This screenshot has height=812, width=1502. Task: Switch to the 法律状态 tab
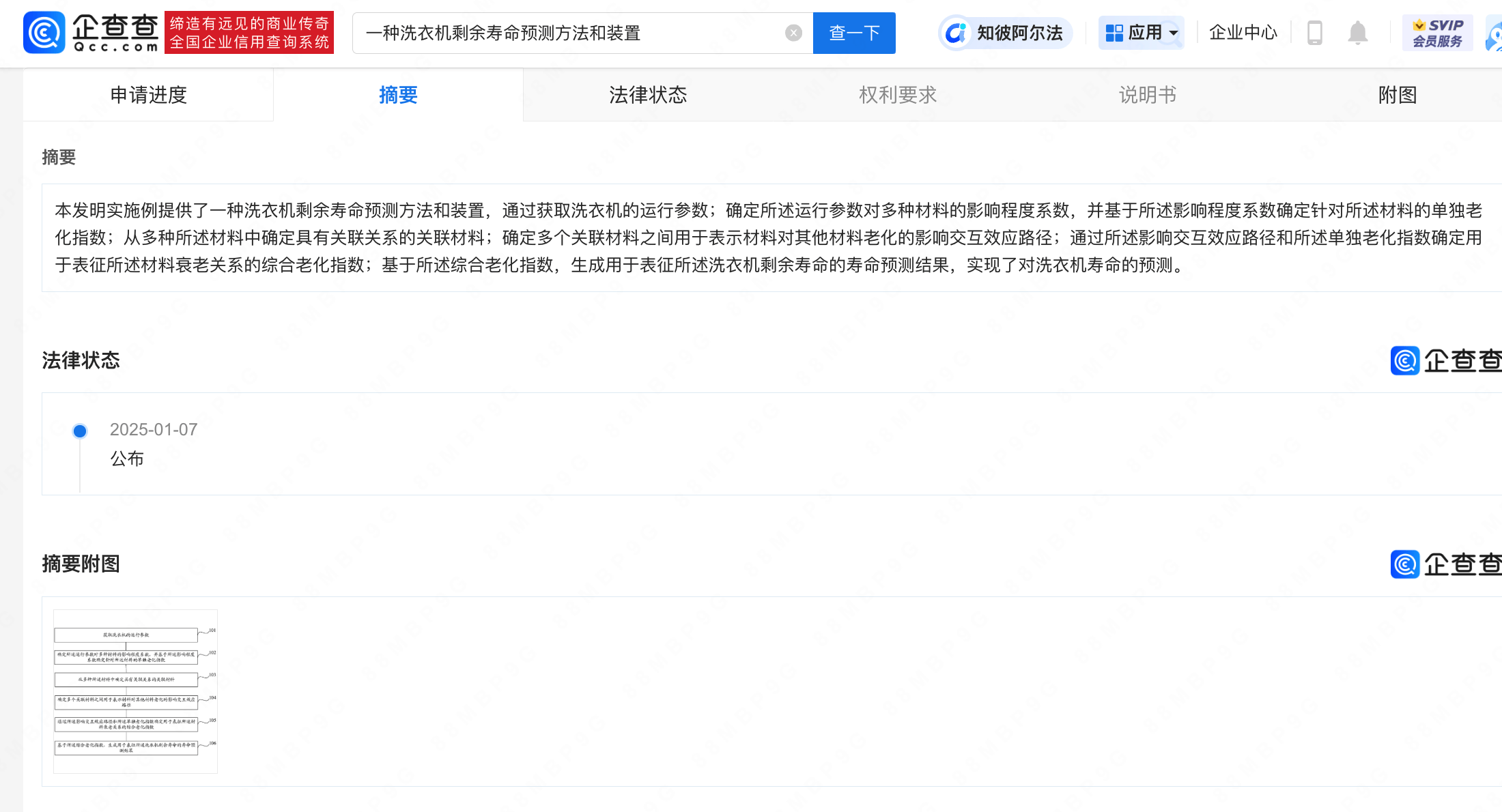(648, 95)
